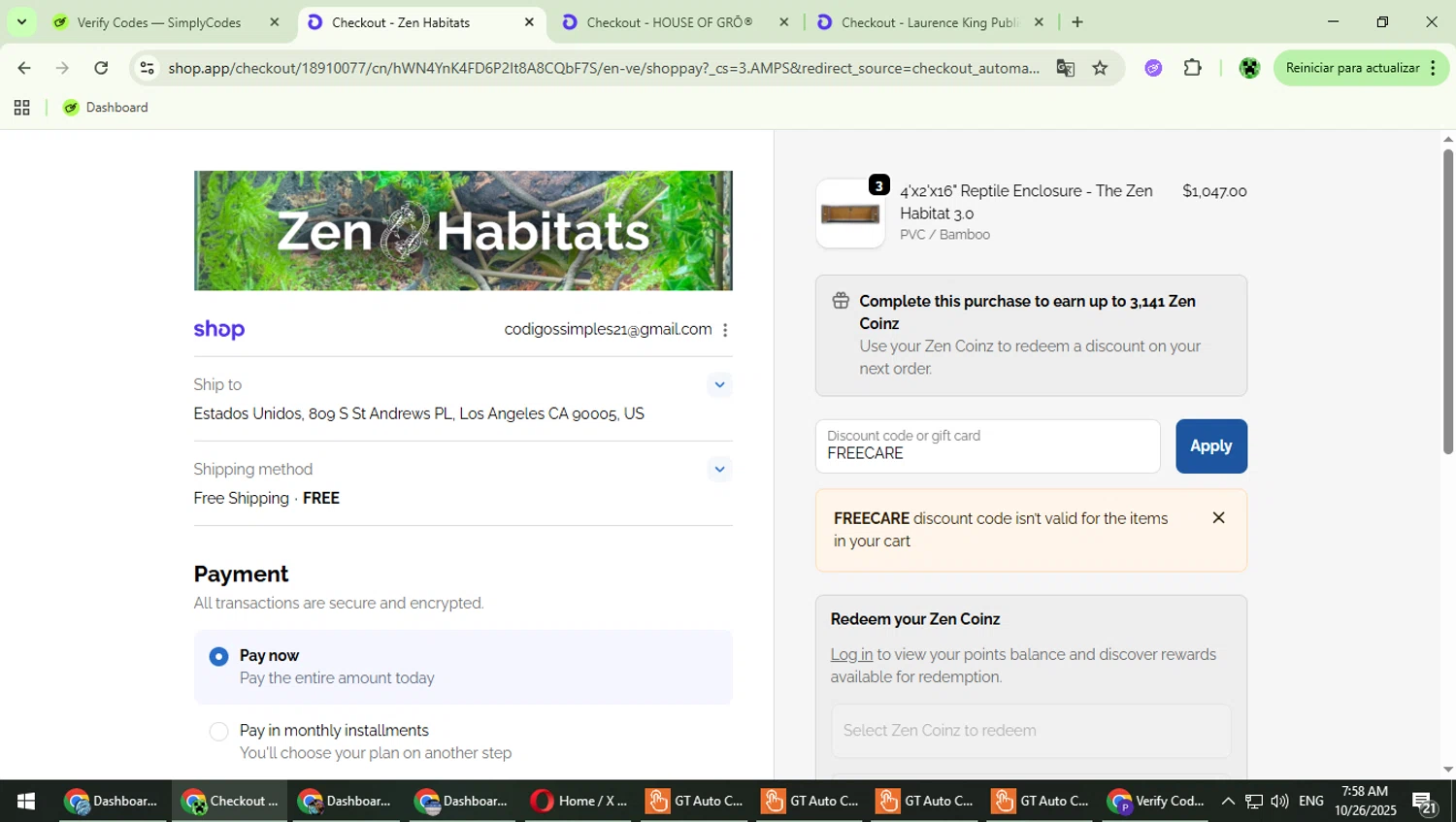
Task: Open the purple extension icon in toolbar
Action: pos(1153,68)
